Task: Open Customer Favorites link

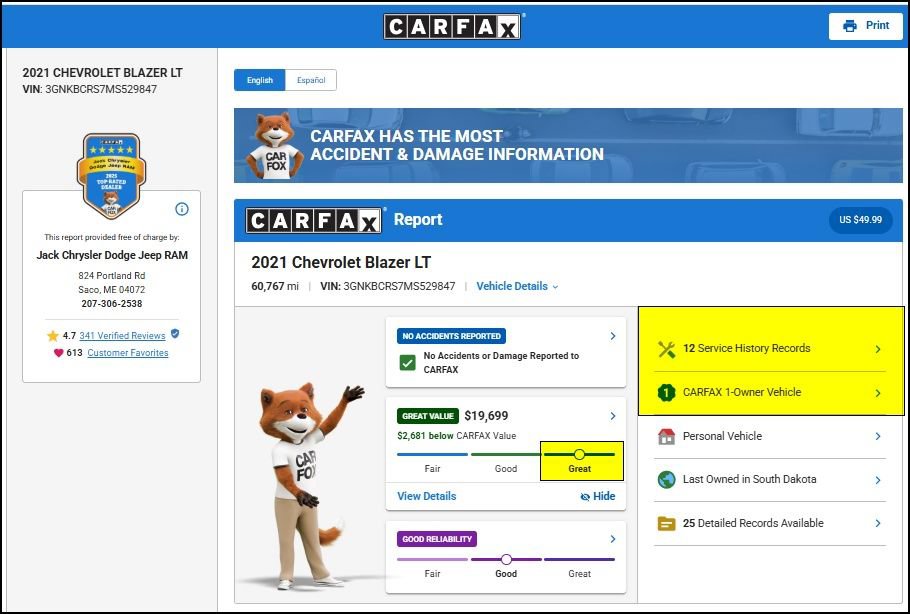Action: pos(128,353)
